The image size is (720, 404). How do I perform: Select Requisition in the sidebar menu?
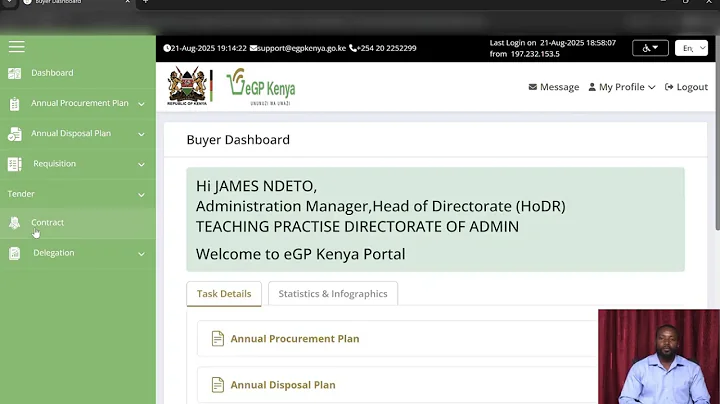[x=55, y=163]
